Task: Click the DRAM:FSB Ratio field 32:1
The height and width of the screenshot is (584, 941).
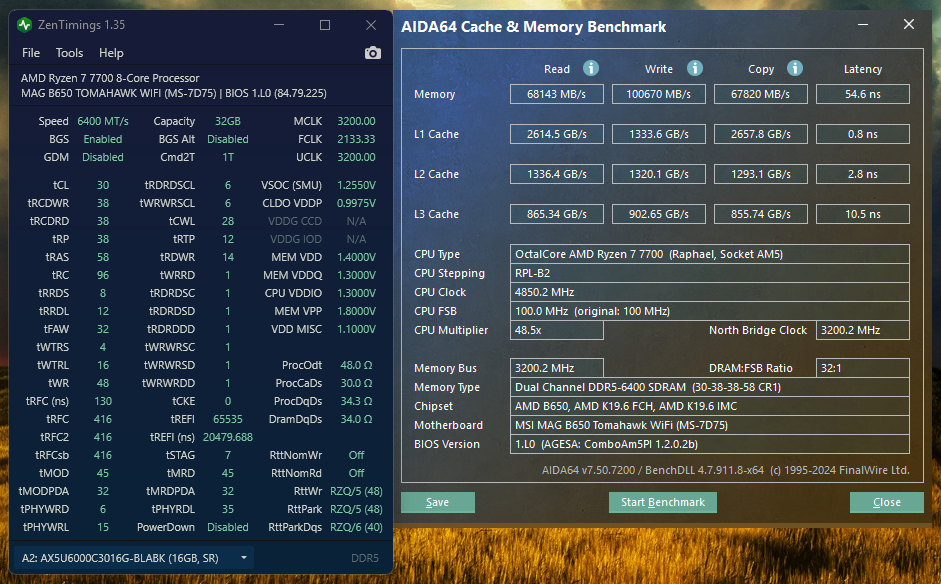Action: (x=862, y=368)
